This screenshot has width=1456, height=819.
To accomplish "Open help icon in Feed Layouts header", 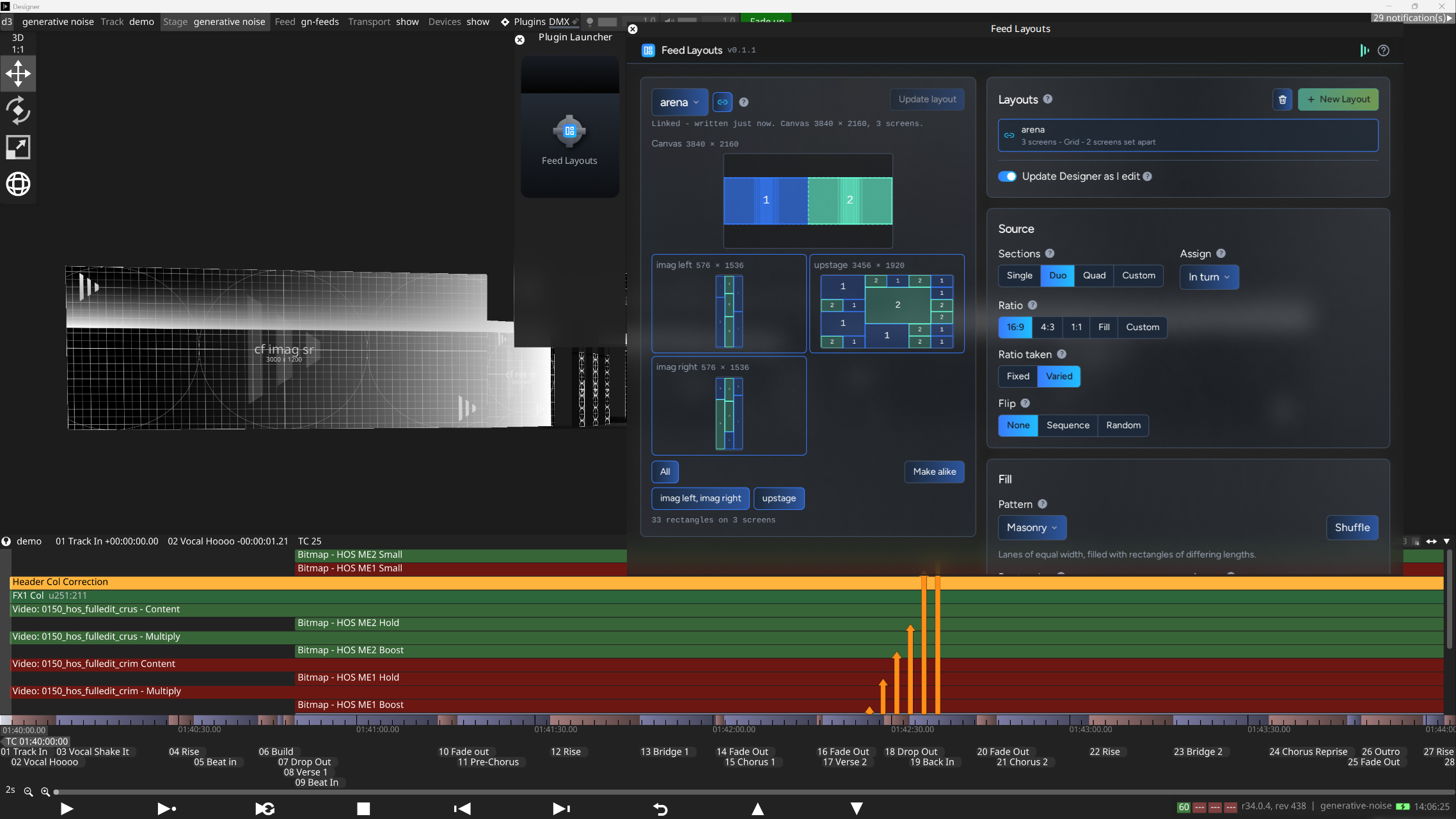I will tap(1383, 51).
